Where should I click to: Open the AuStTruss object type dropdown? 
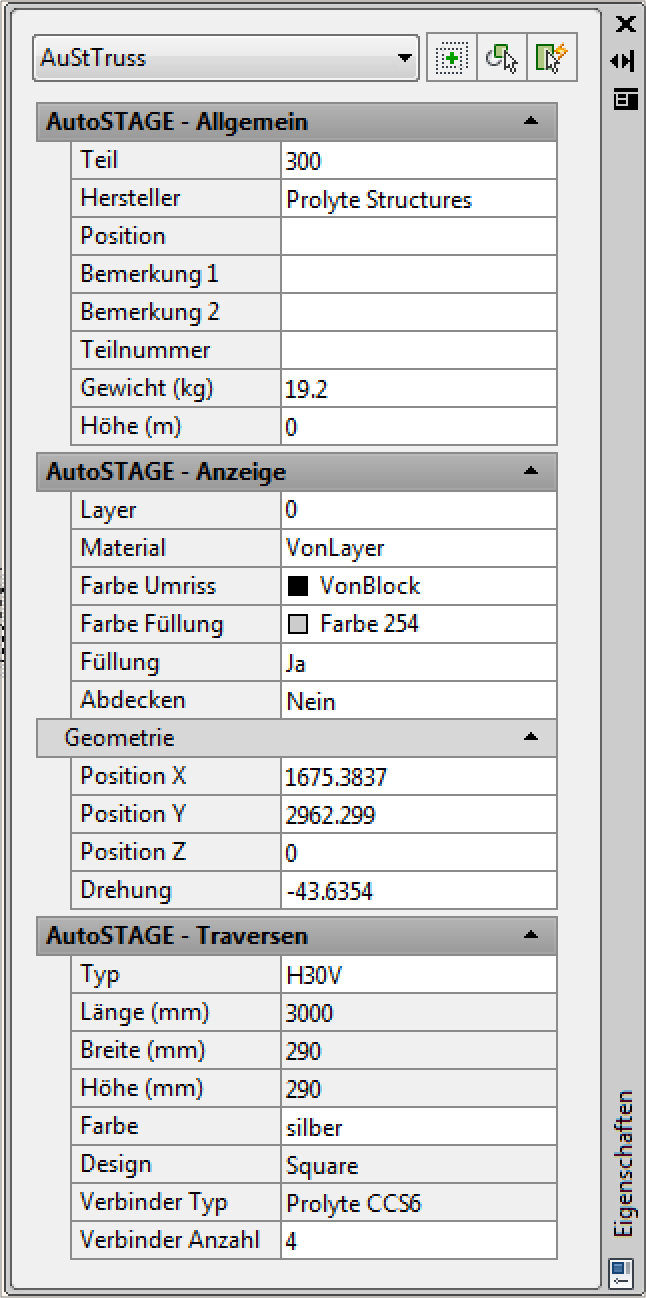(x=405, y=59)
